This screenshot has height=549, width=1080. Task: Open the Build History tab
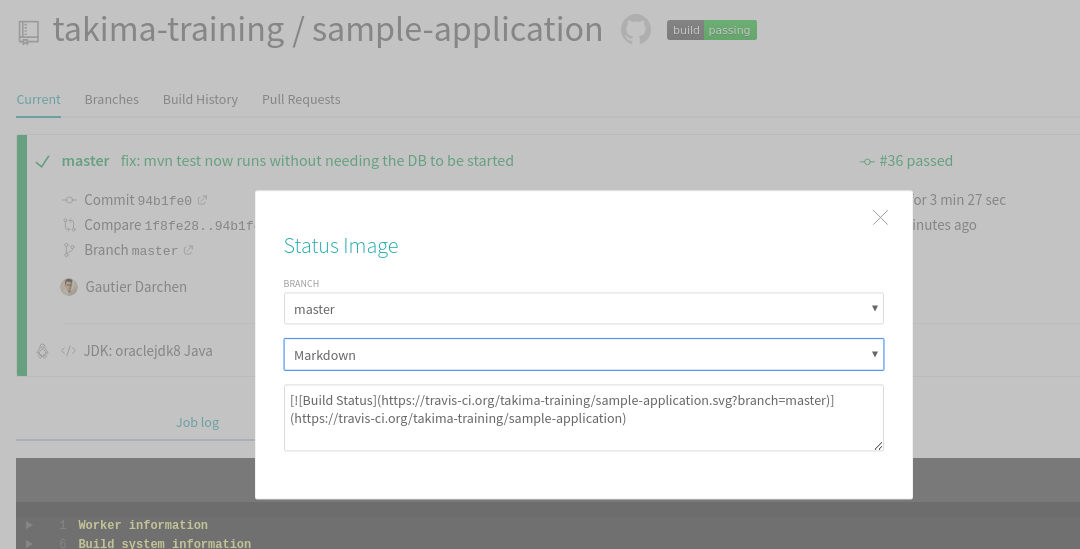tap(200, 99)
